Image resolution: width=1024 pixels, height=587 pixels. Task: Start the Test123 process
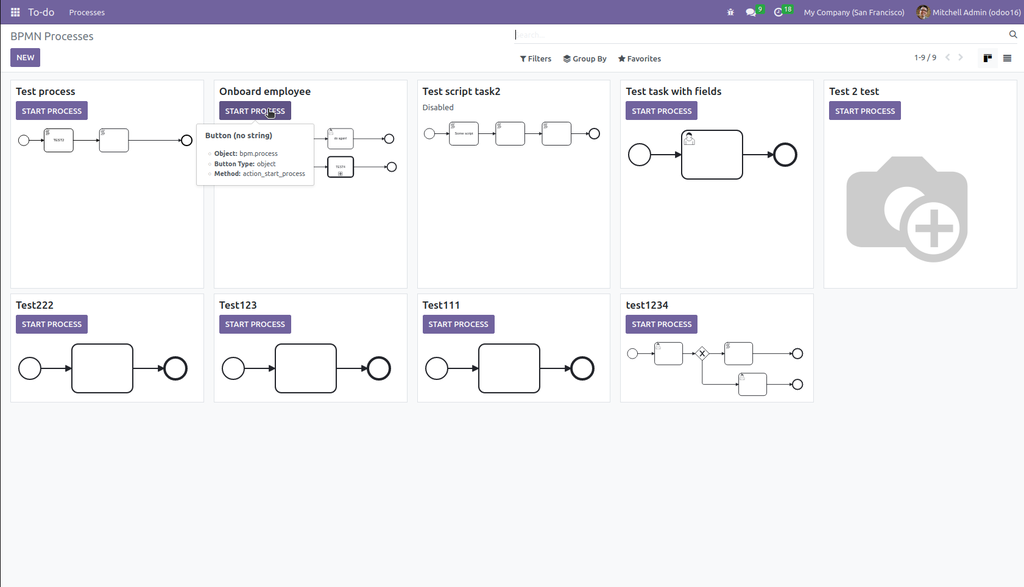[x=255, y=325]
